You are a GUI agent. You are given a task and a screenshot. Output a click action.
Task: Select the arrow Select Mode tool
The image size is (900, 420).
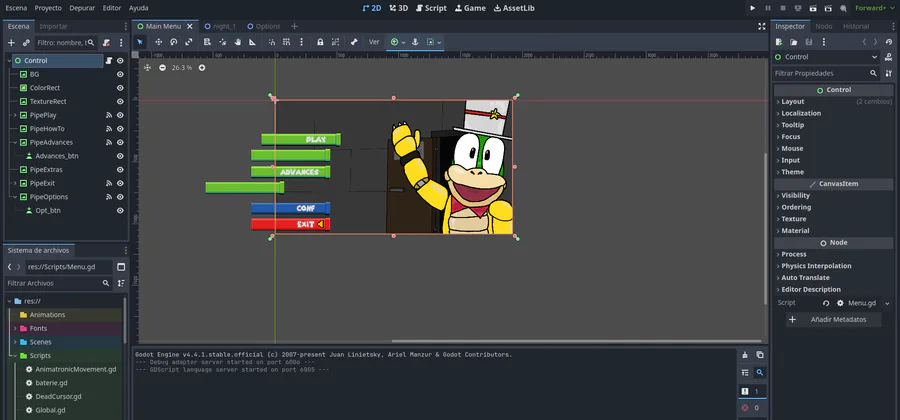tap(140, 42)
